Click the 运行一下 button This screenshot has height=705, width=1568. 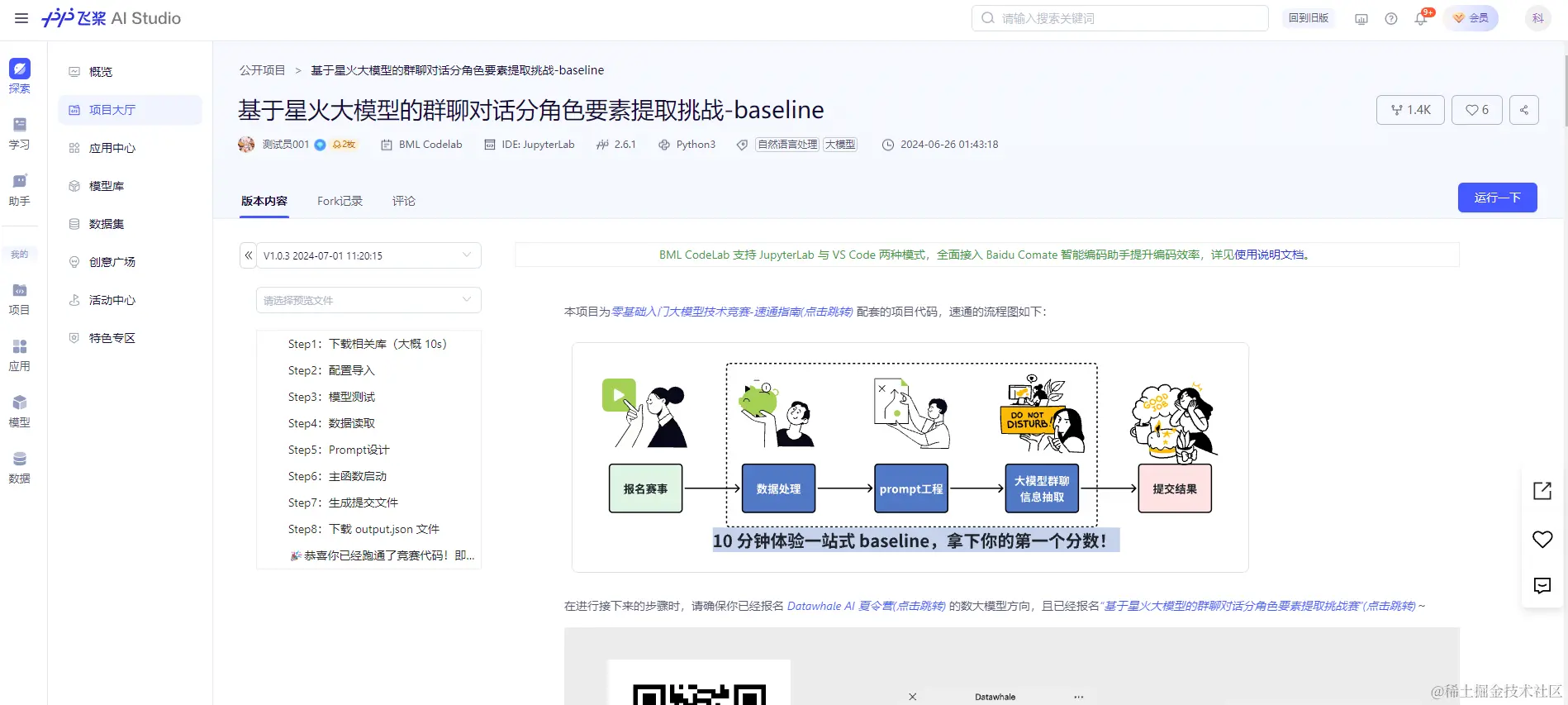click(x=1497, y=198)
